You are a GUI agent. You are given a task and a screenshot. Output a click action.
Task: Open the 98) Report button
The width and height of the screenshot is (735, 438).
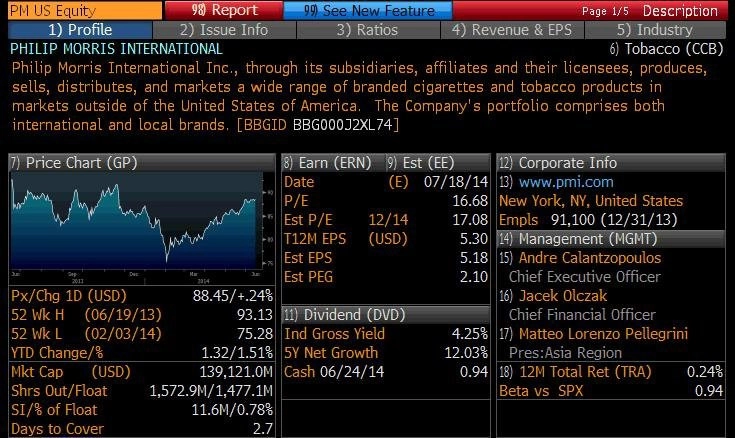coord(224,10)
